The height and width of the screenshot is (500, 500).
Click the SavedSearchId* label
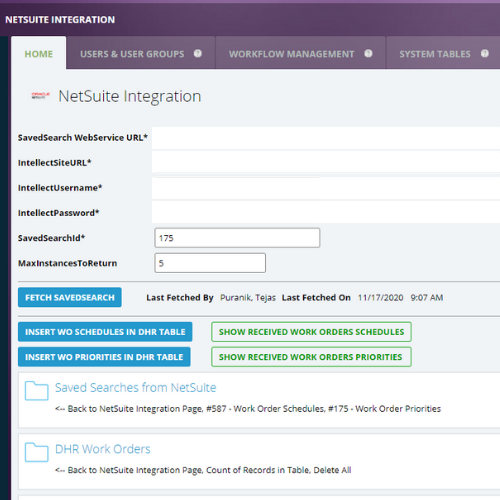51,238
